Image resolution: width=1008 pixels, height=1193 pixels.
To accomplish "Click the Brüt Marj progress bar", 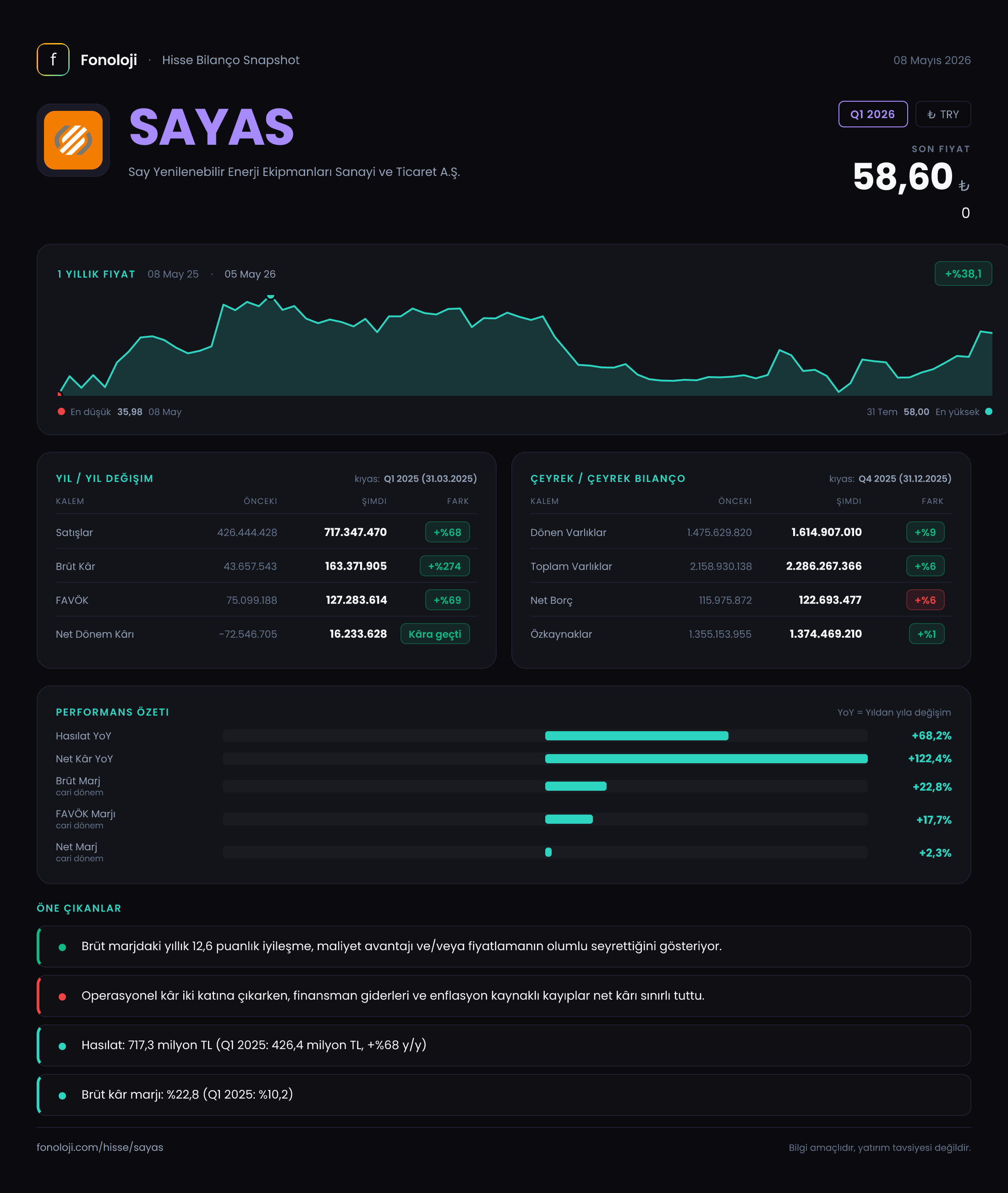I will click(545, 786).
